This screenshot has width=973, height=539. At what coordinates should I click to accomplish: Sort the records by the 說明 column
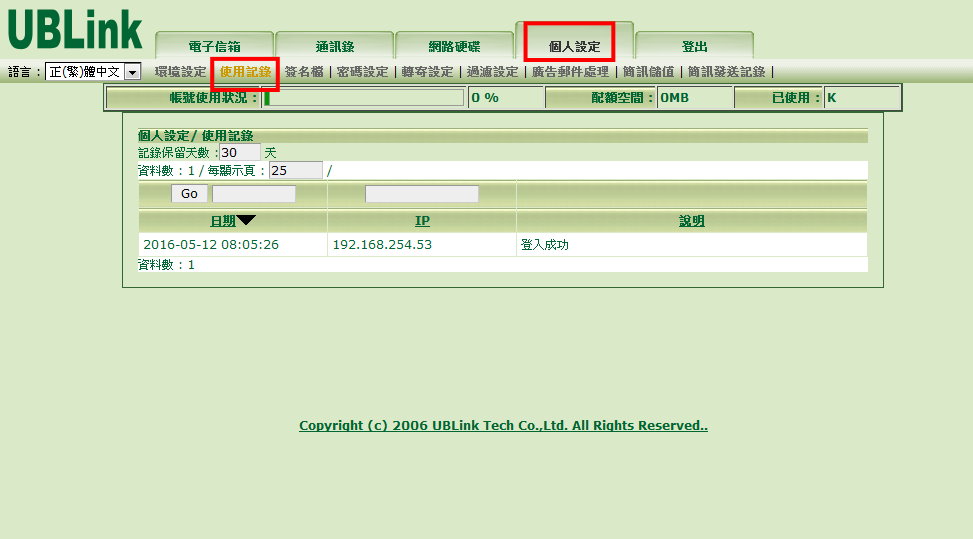691,221
